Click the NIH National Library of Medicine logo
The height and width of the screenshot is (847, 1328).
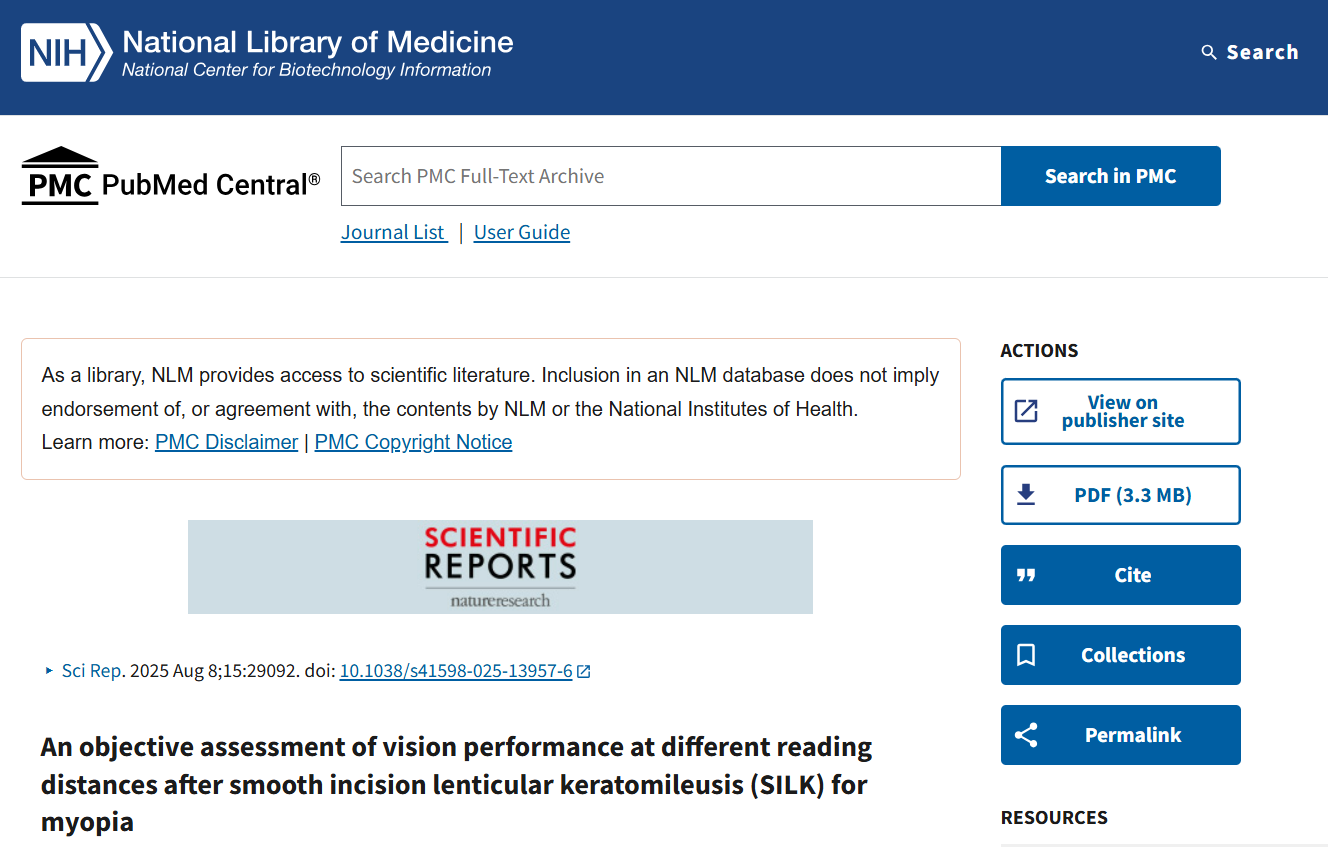265,53
